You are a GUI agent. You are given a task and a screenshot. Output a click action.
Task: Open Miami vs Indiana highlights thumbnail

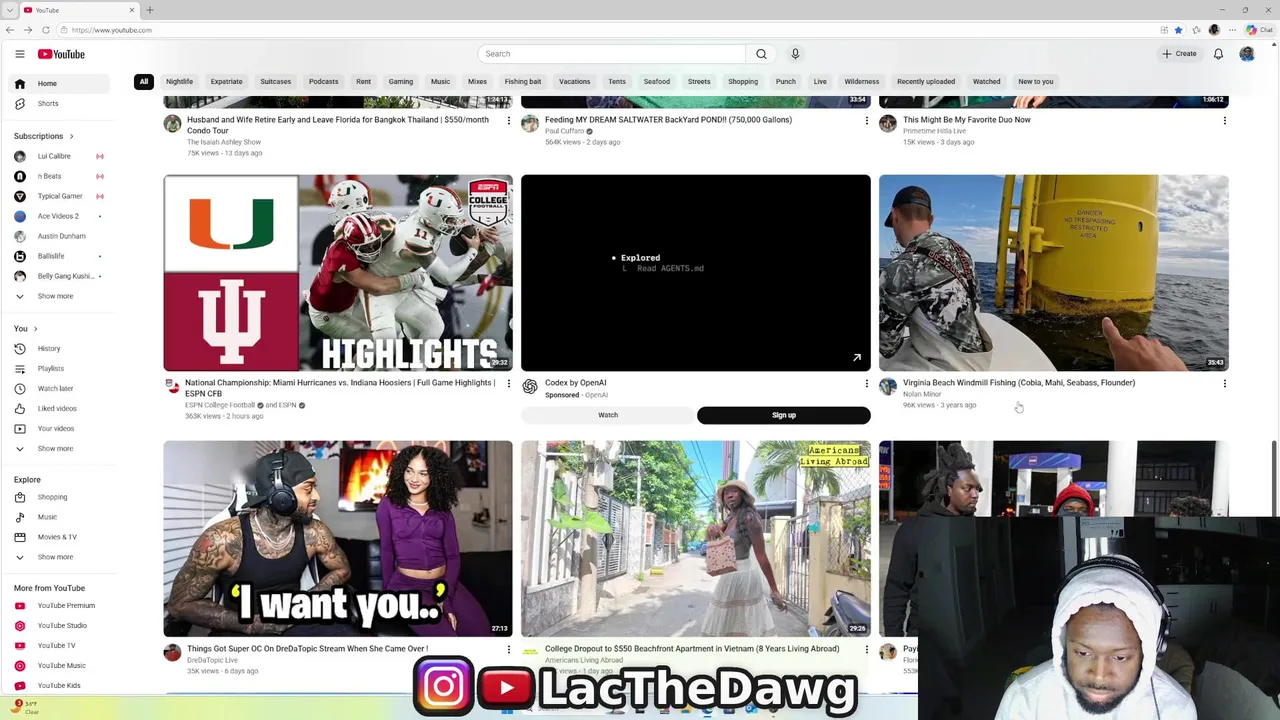click(x=338, y=273)
